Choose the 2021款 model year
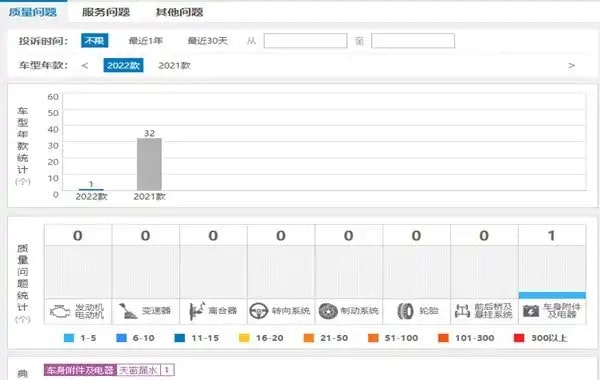 click(x=174, y=65)
